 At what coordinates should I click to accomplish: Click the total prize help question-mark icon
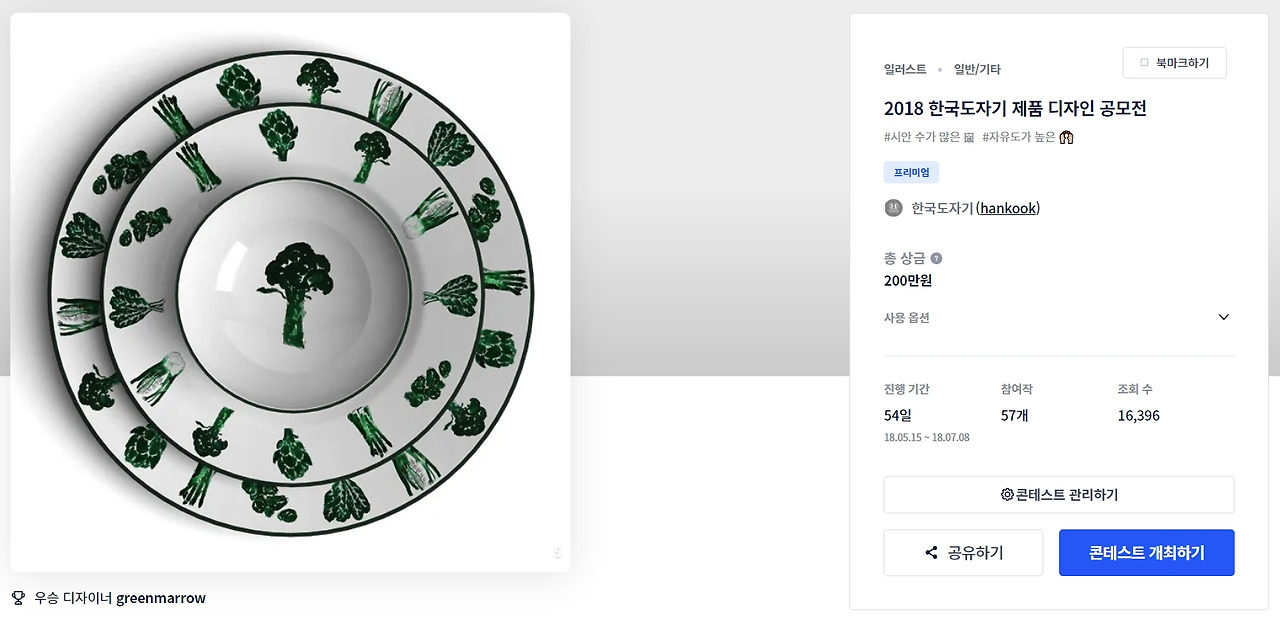pos(936,258)
